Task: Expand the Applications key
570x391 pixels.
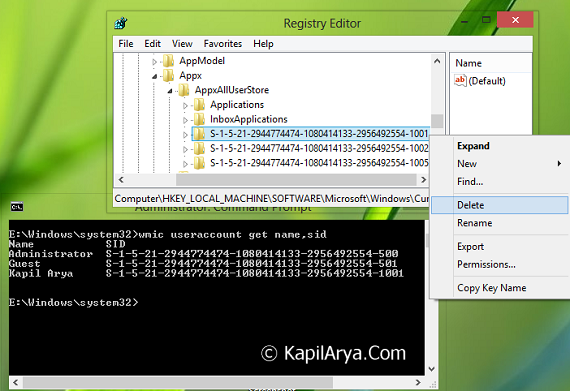Action: pyautogui.click(x=185, y=105)
